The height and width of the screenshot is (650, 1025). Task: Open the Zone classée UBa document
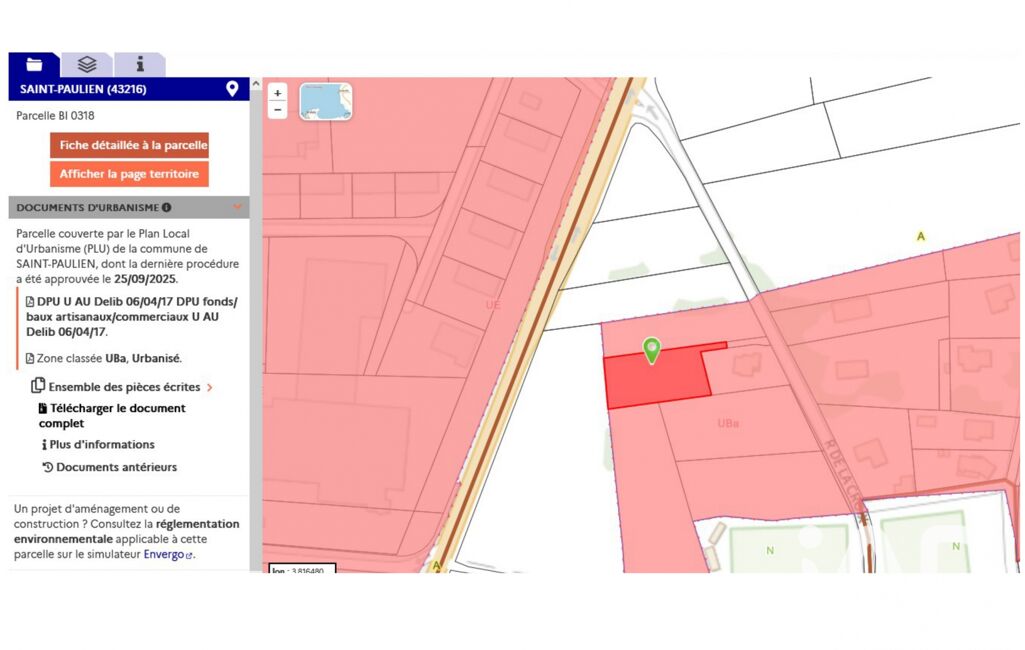point(103,358)
